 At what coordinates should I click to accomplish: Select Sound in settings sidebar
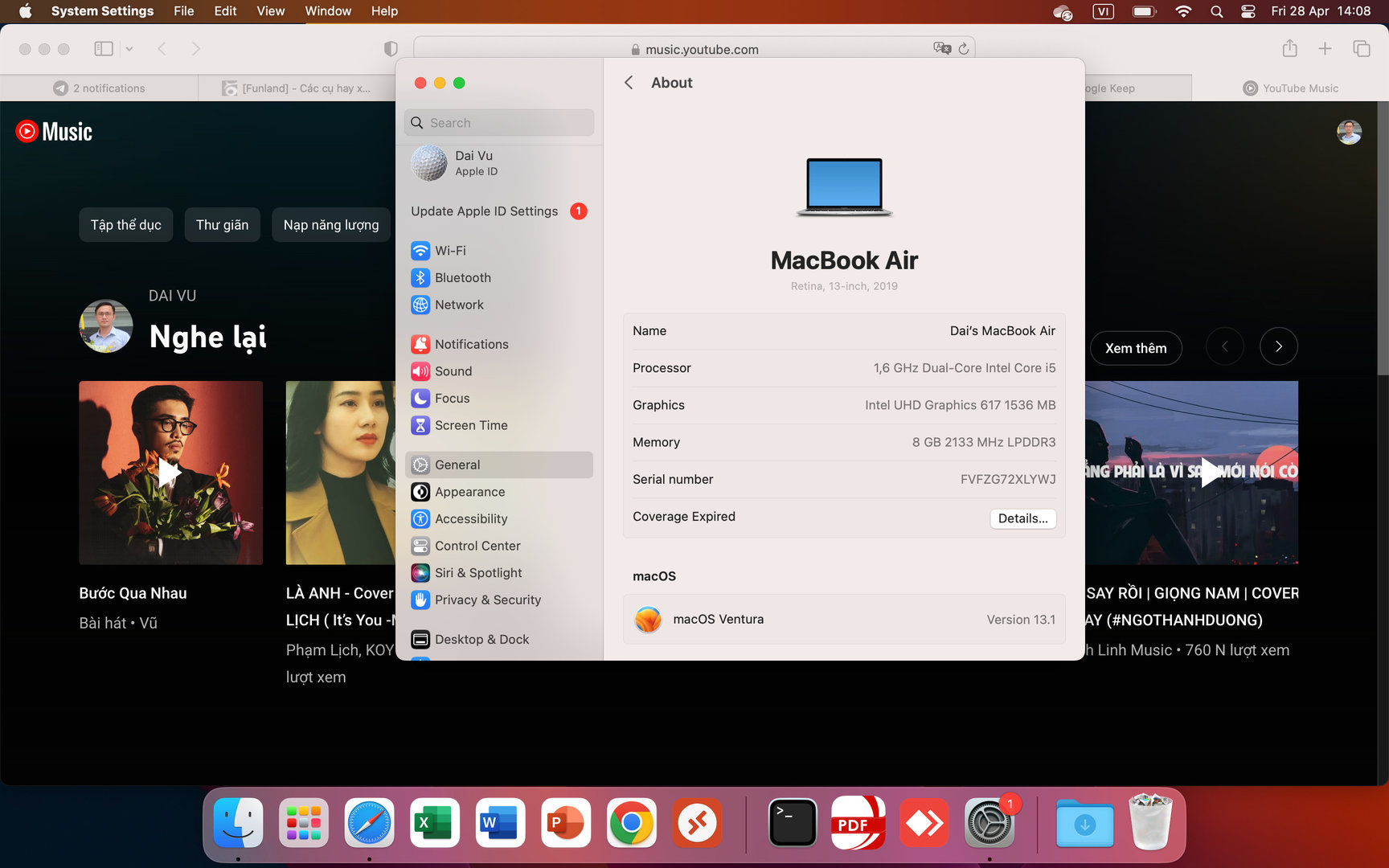(453, 371)
